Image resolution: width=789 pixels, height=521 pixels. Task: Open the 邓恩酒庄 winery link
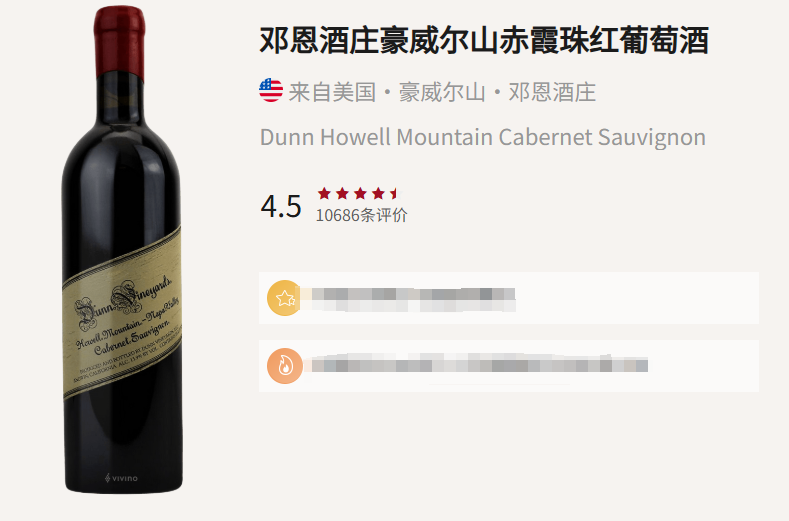(x=552, y=93)
